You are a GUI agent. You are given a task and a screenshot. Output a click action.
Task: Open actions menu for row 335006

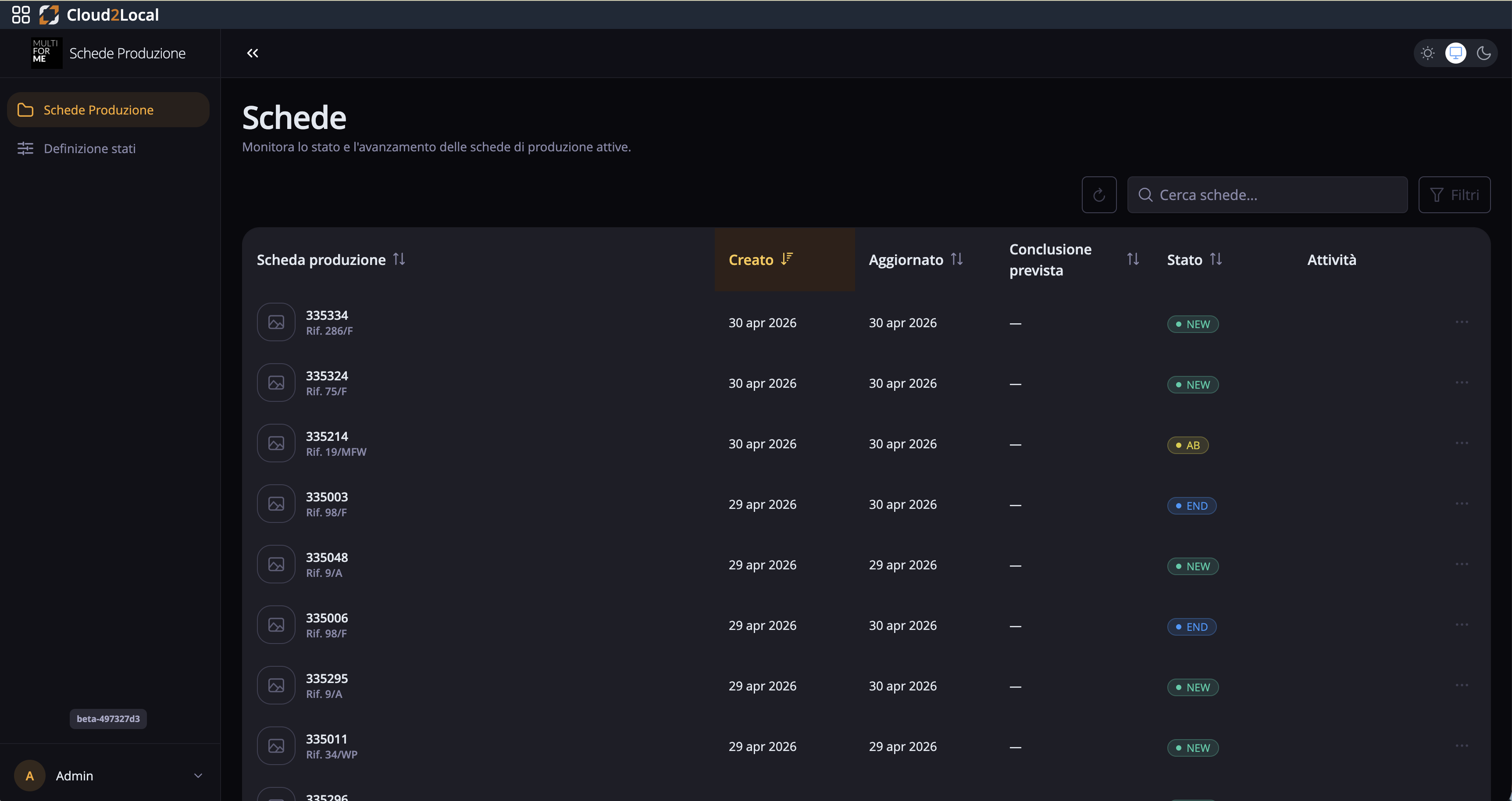[1462, 624]
